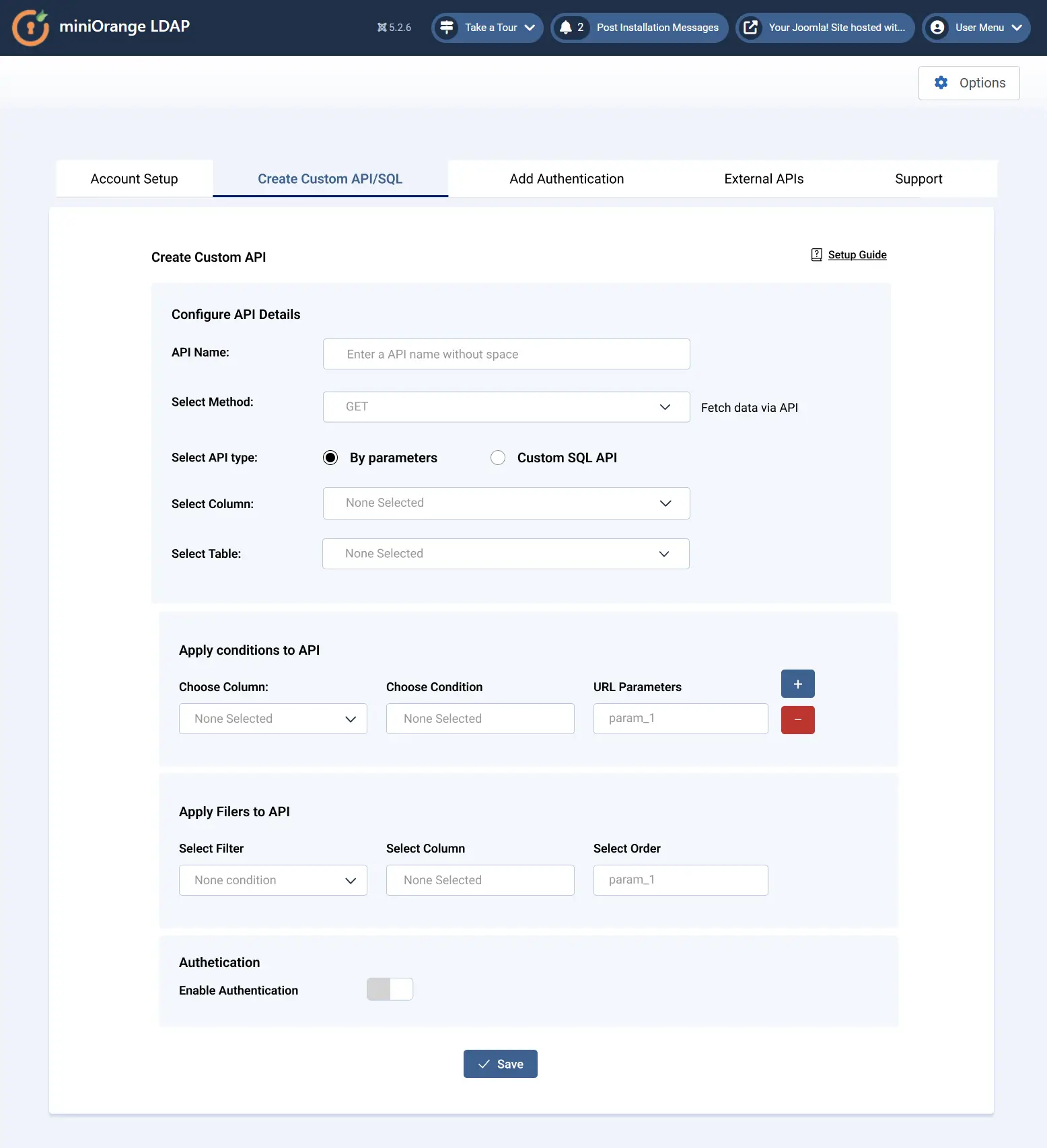1047x1148 pixels.
Task: Remove condition row with red minus button
Action: coord(797,720)
